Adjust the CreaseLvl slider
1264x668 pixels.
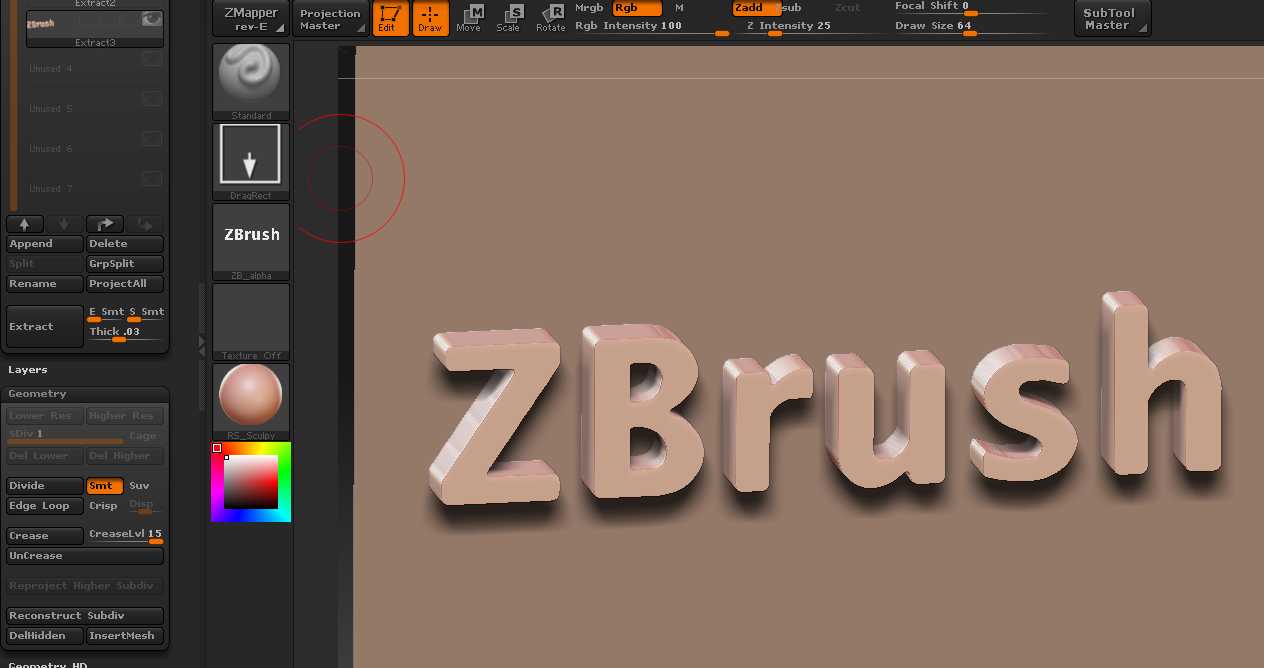pyautogui.click(x=125, y=536)
